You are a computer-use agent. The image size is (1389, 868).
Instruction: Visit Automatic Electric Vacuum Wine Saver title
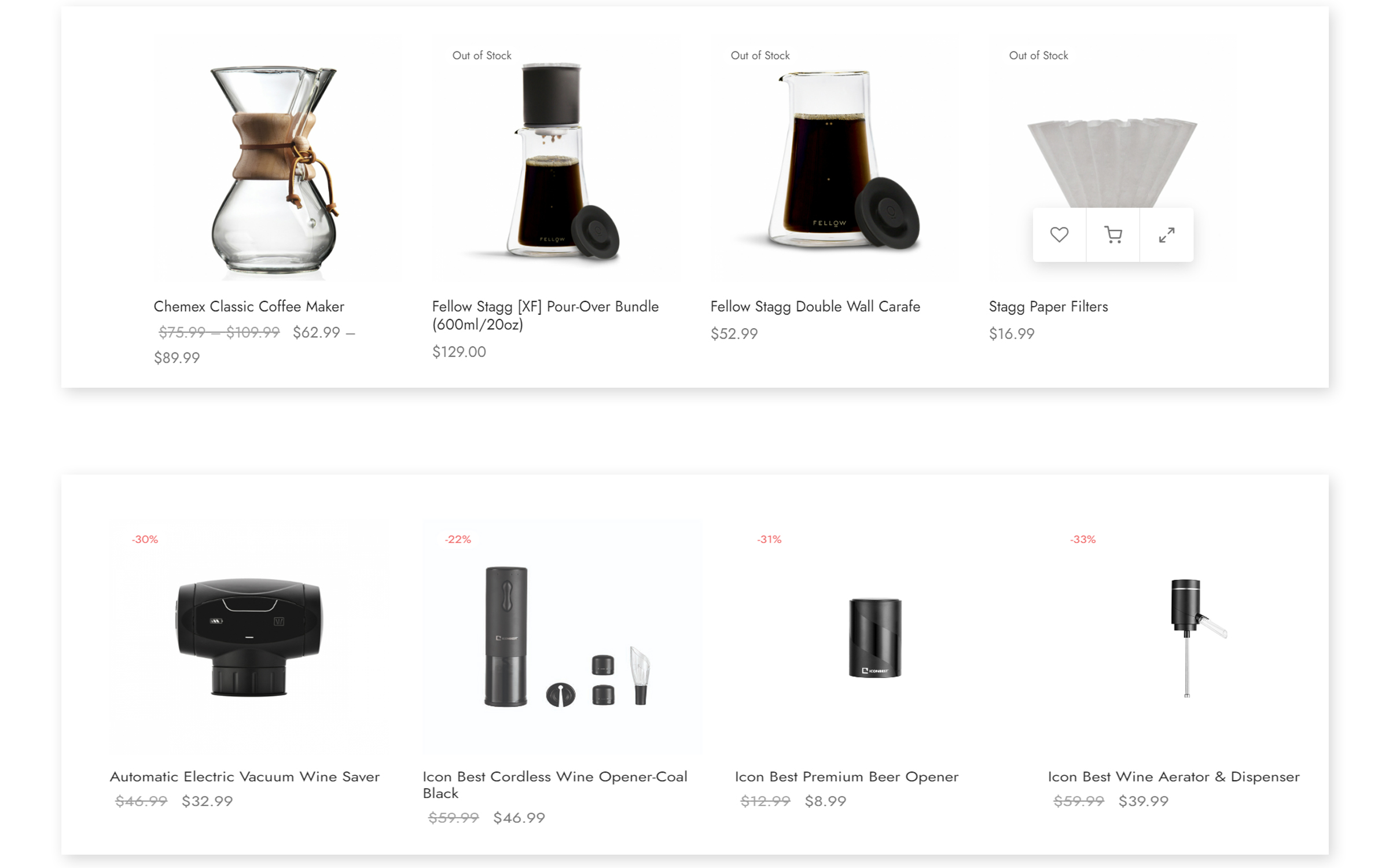click(x=245, y=777)
